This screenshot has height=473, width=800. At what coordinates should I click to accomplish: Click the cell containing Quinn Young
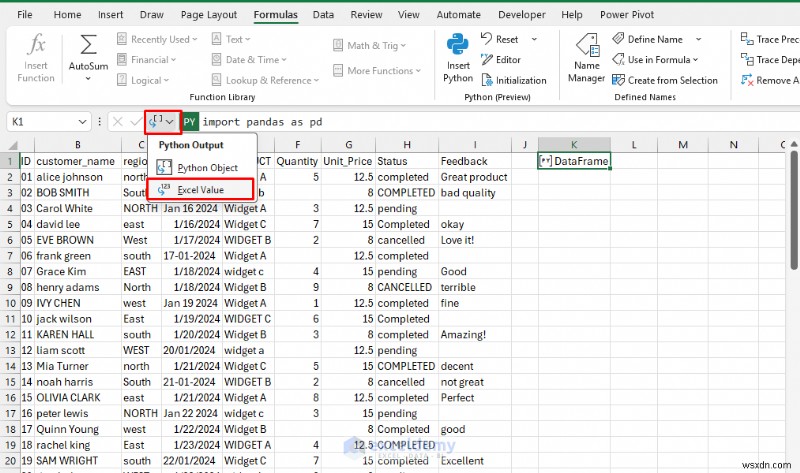coord(78,429)
